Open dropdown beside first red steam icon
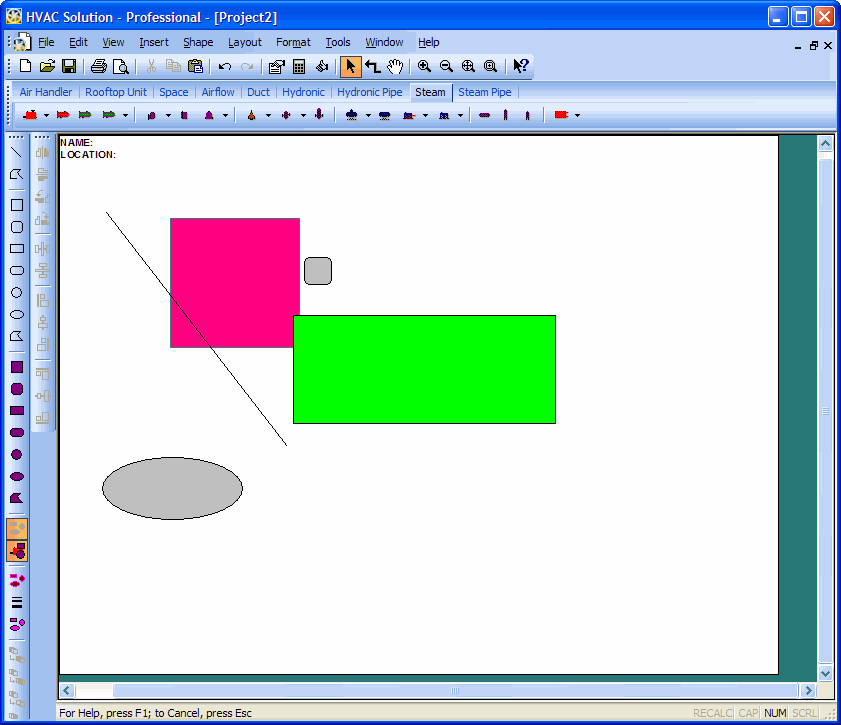The image size is (841, 725). 46,115
